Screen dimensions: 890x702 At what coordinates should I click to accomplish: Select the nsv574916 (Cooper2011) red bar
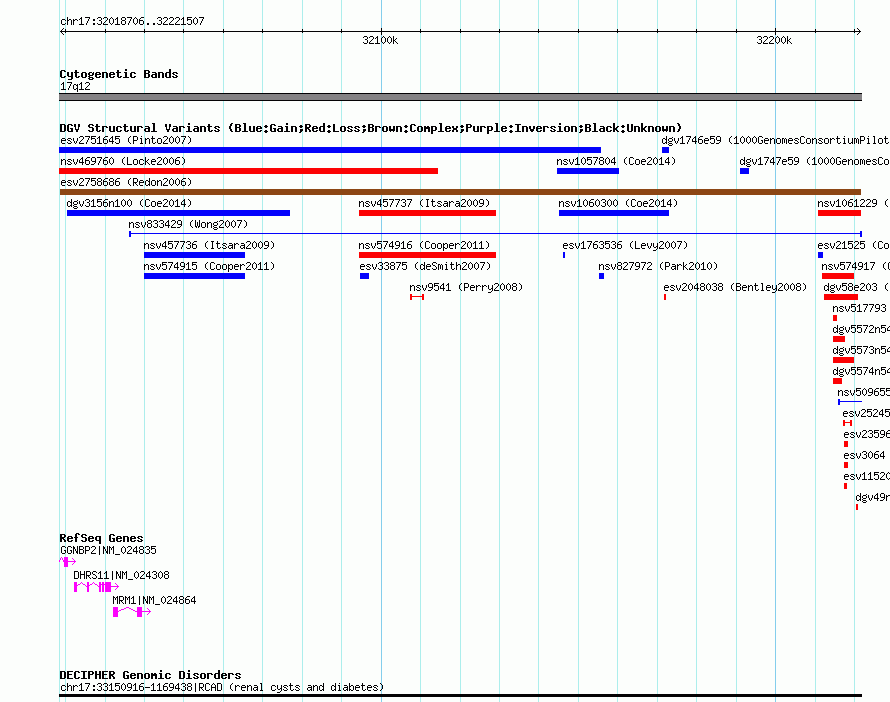point(427,255)
